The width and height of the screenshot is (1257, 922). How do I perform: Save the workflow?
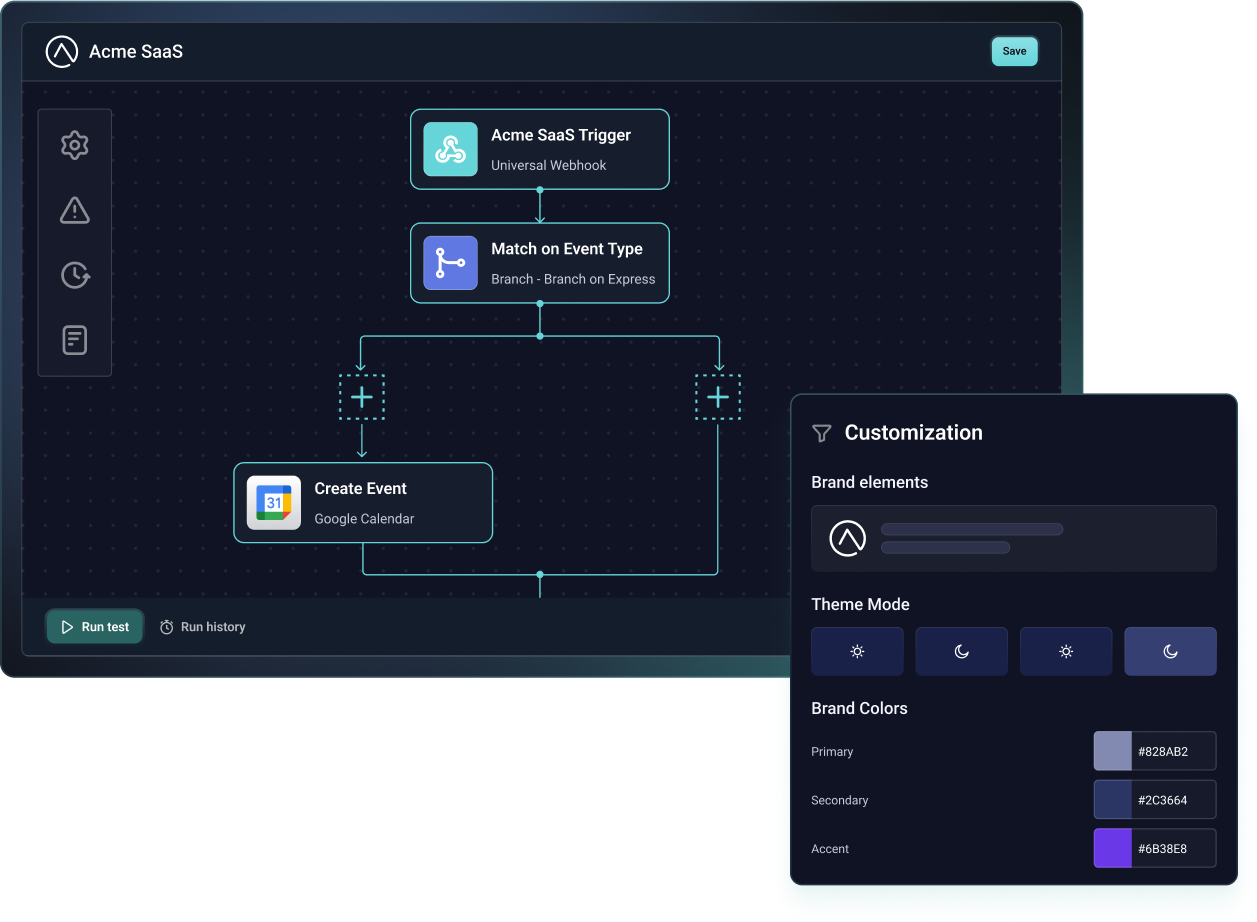[x=1014, y=51]
